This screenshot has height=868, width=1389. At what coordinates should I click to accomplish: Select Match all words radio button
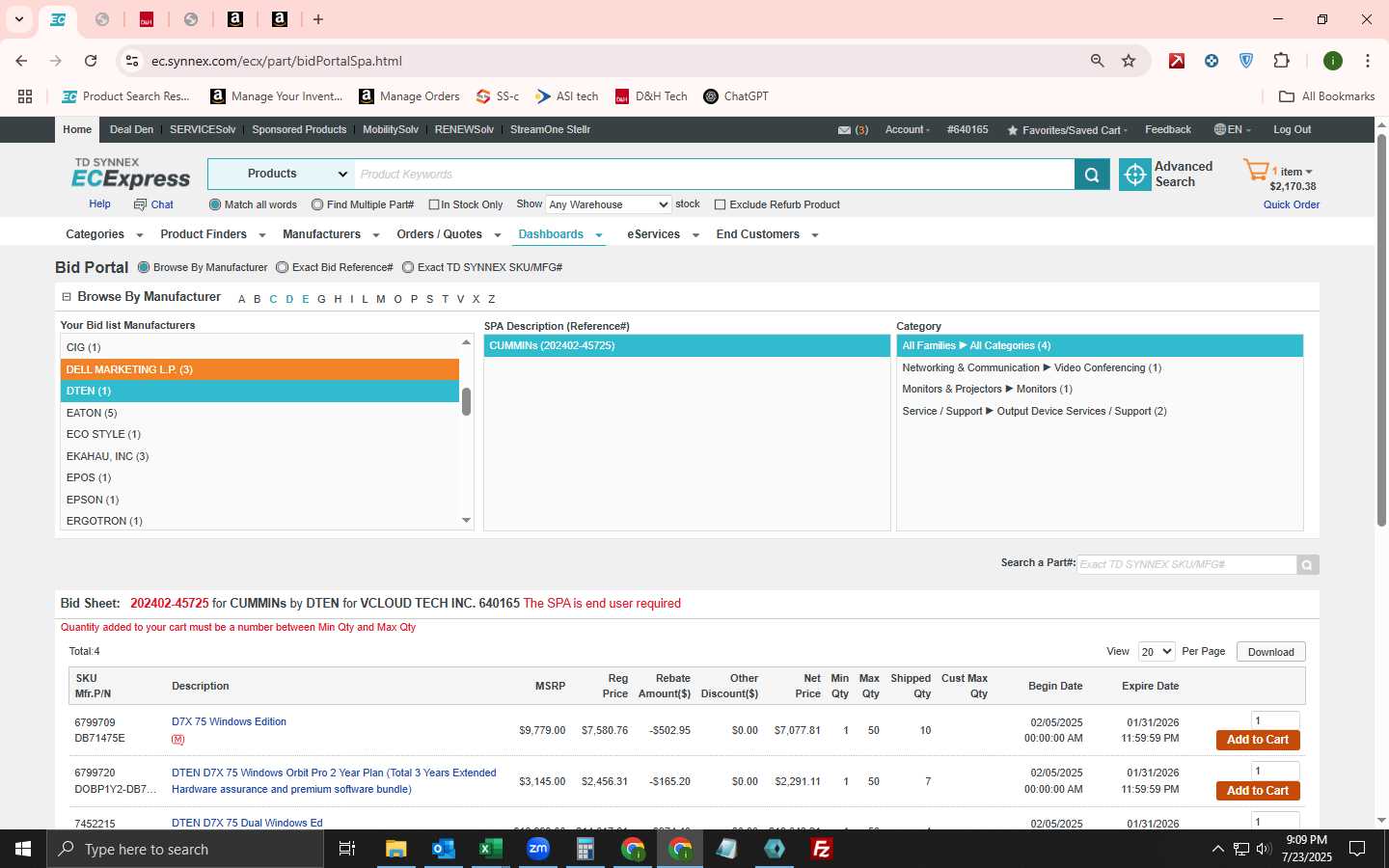click(x=215, y=204)
